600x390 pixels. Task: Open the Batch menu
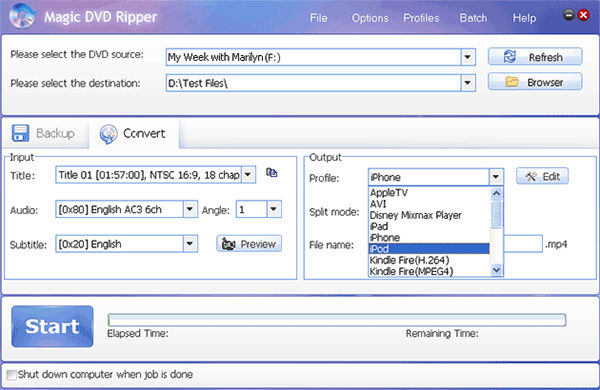(x=473, y=18)
